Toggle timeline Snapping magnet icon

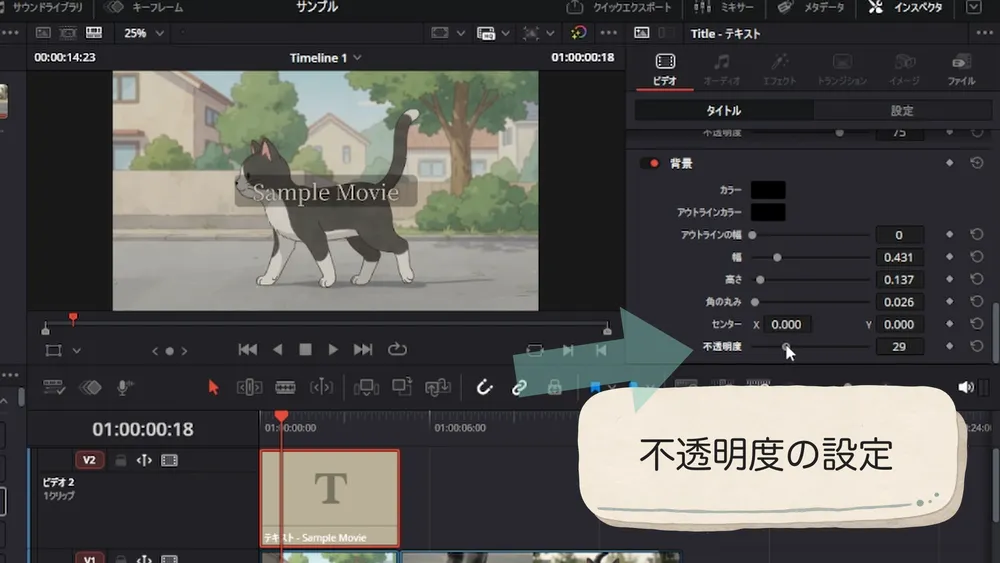point(484,387)
